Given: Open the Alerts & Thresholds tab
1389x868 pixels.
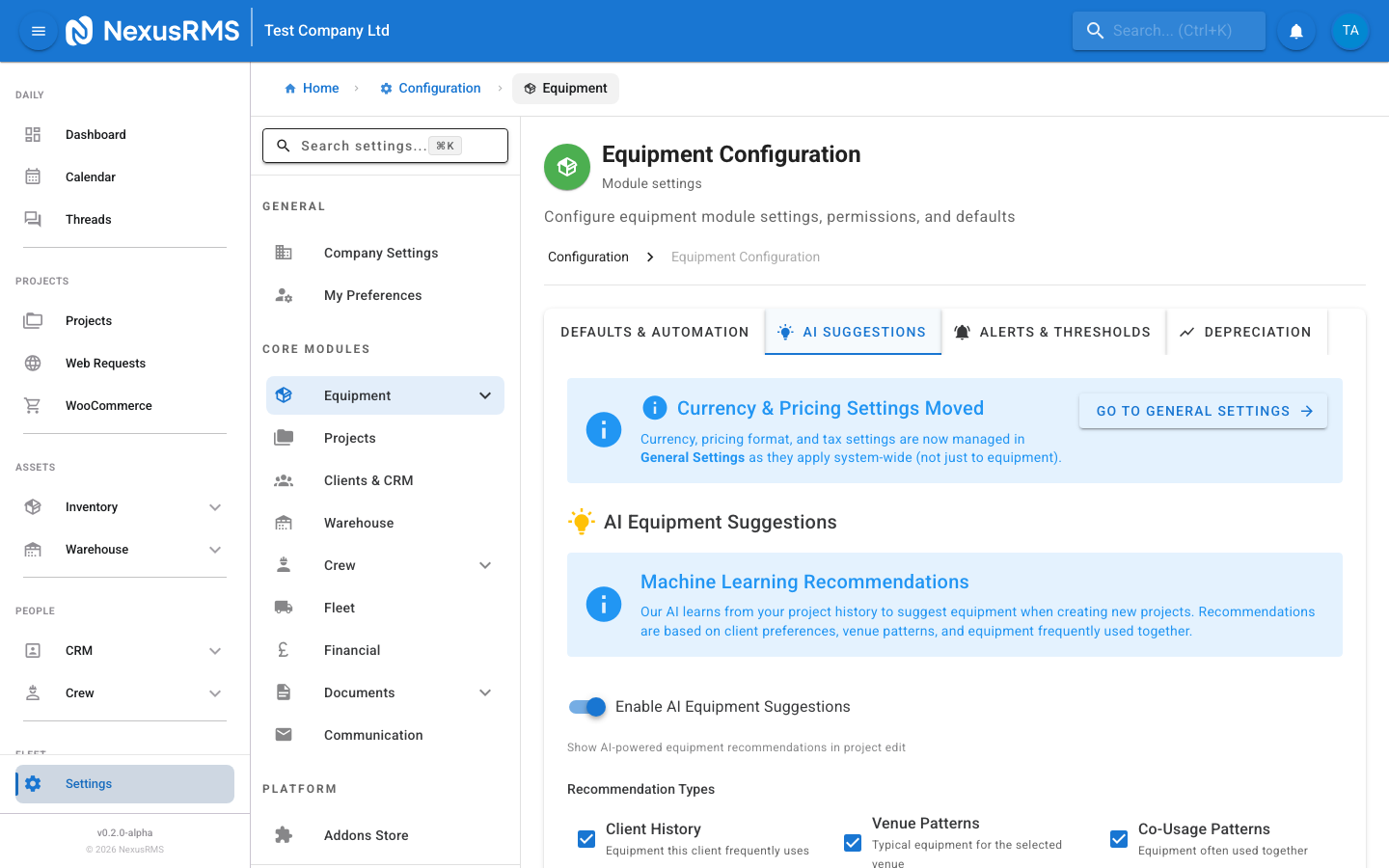Looking at the screenshot, I should pos(1053,331).
